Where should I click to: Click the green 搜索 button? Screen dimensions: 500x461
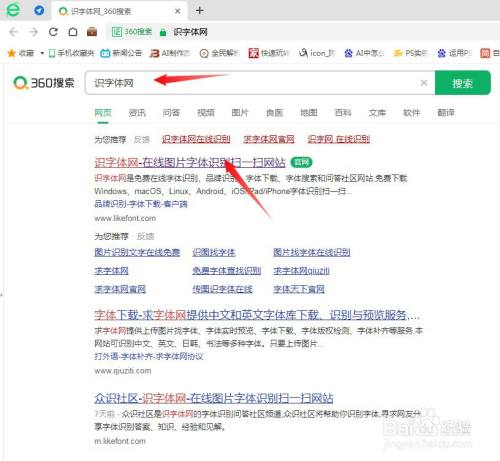[463, 83]
